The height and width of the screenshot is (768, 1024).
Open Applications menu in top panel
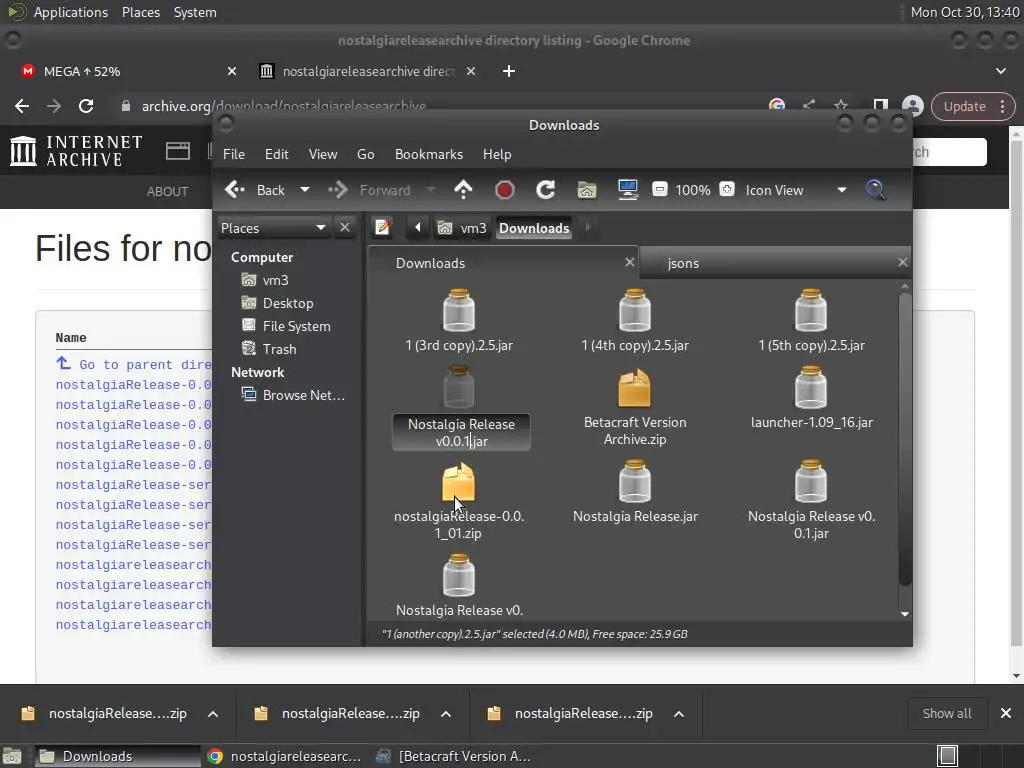[71, 12]
